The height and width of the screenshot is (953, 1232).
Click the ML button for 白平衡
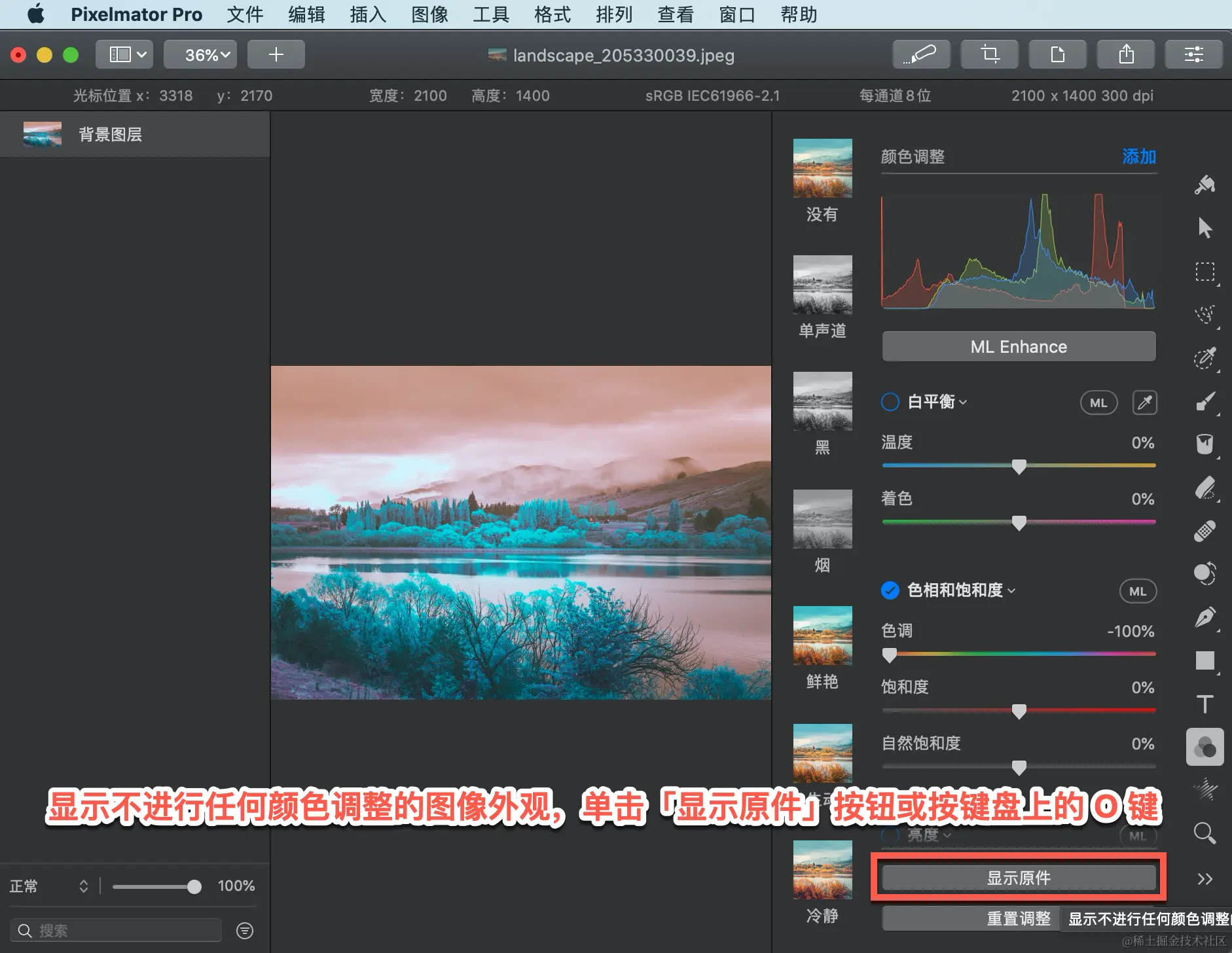(1098, 403)
